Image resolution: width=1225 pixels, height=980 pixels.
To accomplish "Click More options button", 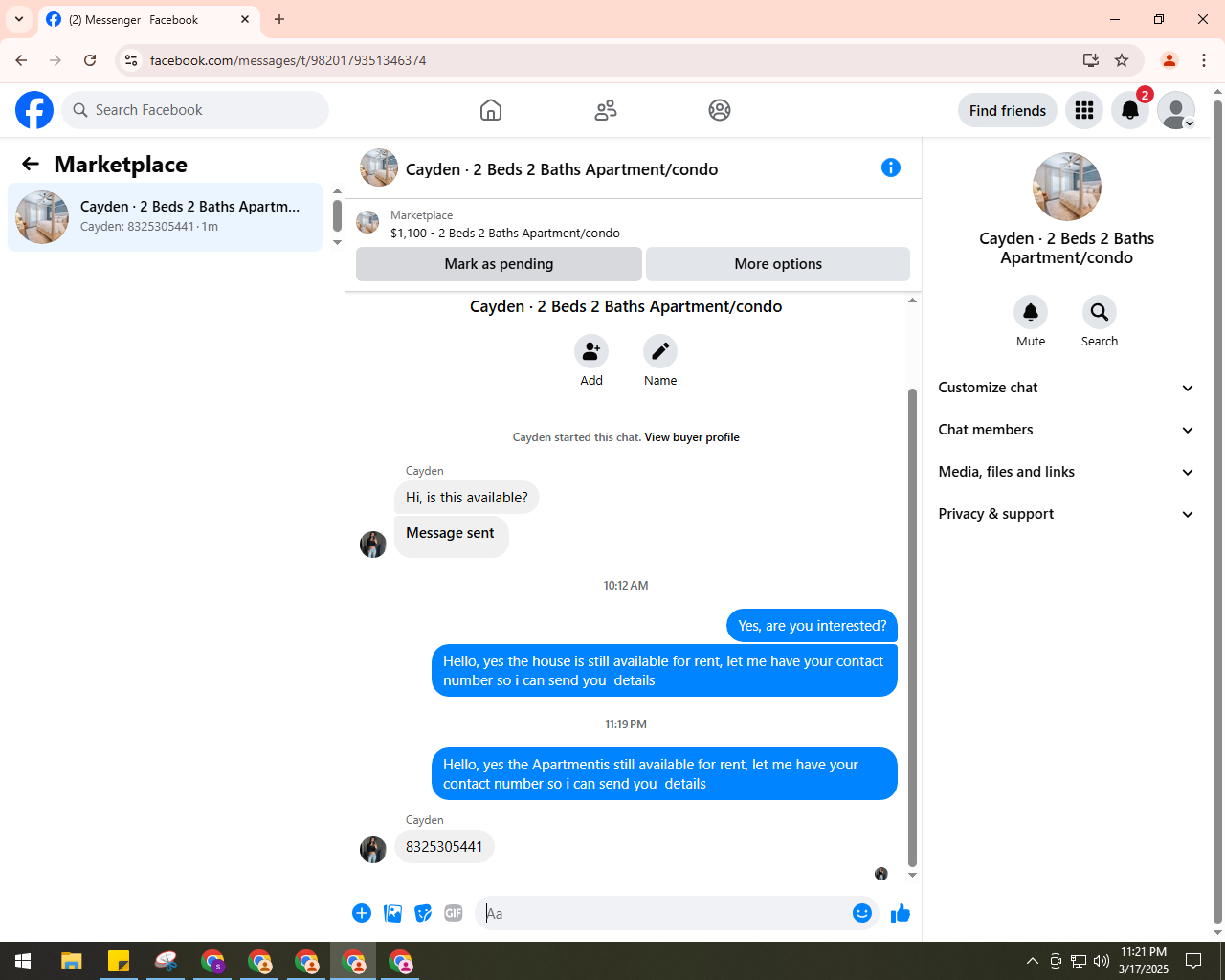I will click(x=778, y=264).
